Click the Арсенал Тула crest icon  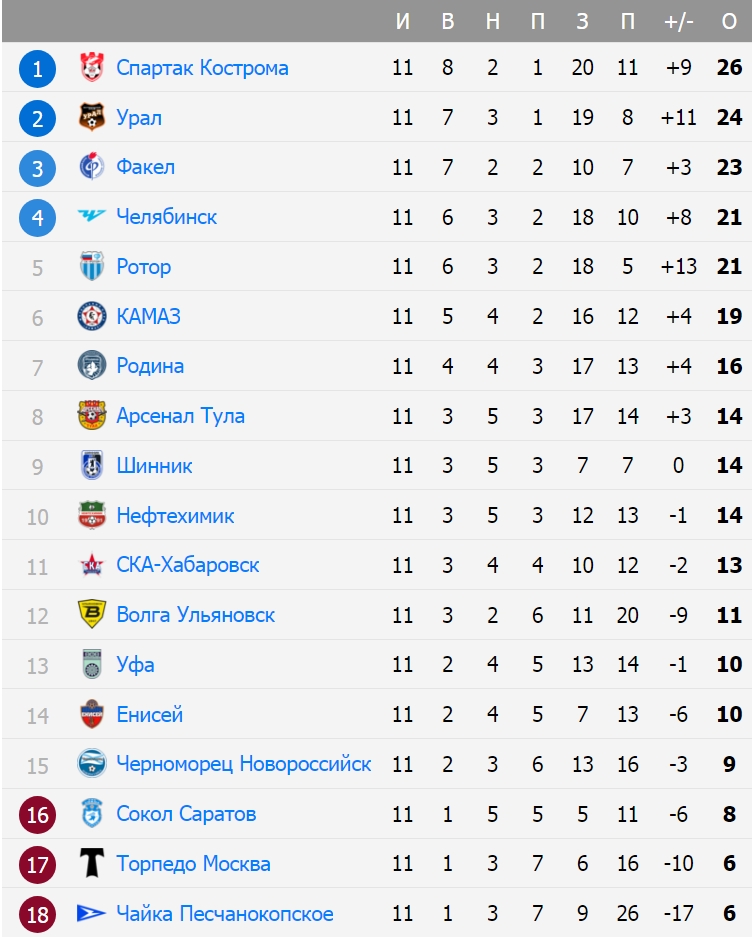click(91, 416)
